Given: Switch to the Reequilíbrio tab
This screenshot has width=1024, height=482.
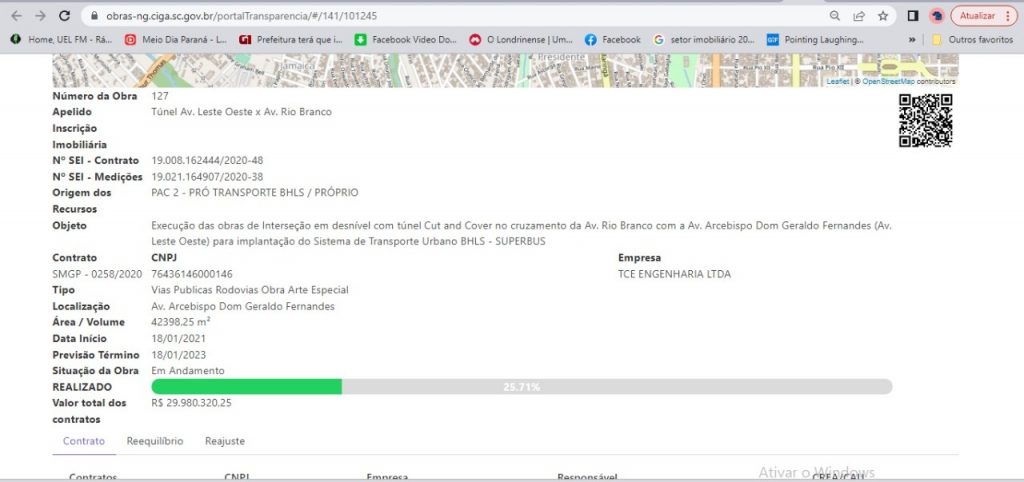Looking at the screenshot, I should pyautogui.click(x=155, y=441).
